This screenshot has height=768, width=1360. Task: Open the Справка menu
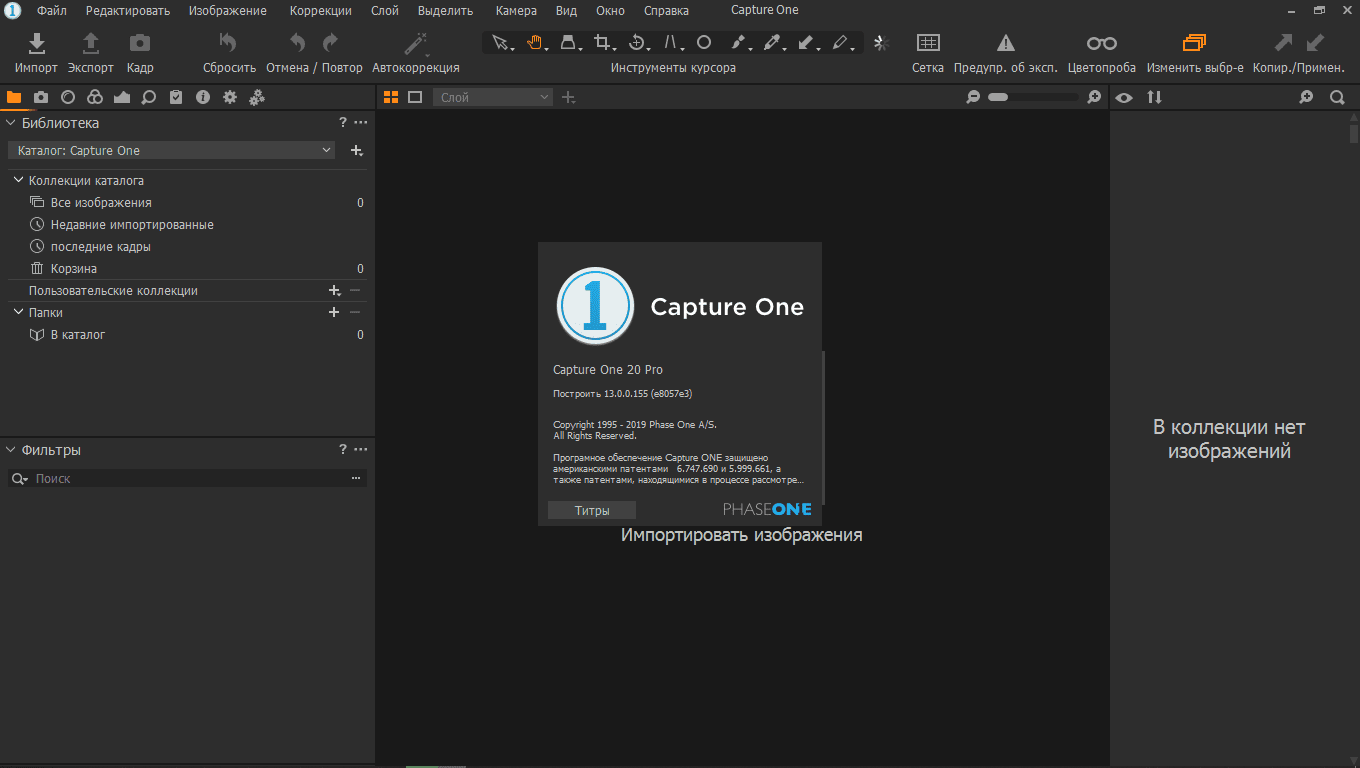point(666,11)
